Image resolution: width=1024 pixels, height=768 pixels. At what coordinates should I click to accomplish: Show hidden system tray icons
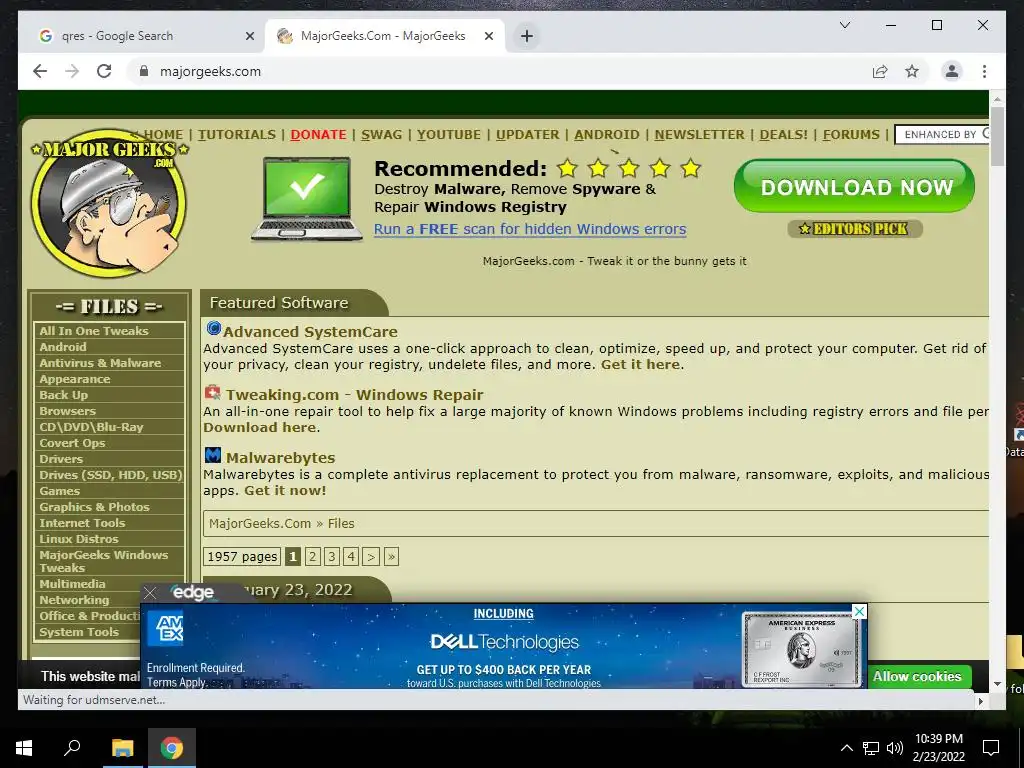(x=846, y=748)
